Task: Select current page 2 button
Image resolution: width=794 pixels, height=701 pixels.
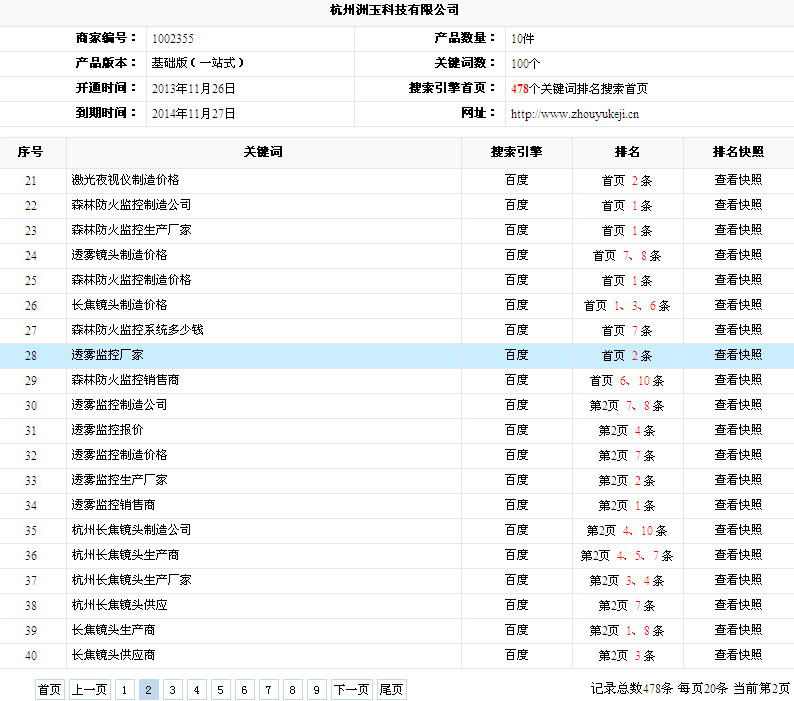Action: [148, 689]
